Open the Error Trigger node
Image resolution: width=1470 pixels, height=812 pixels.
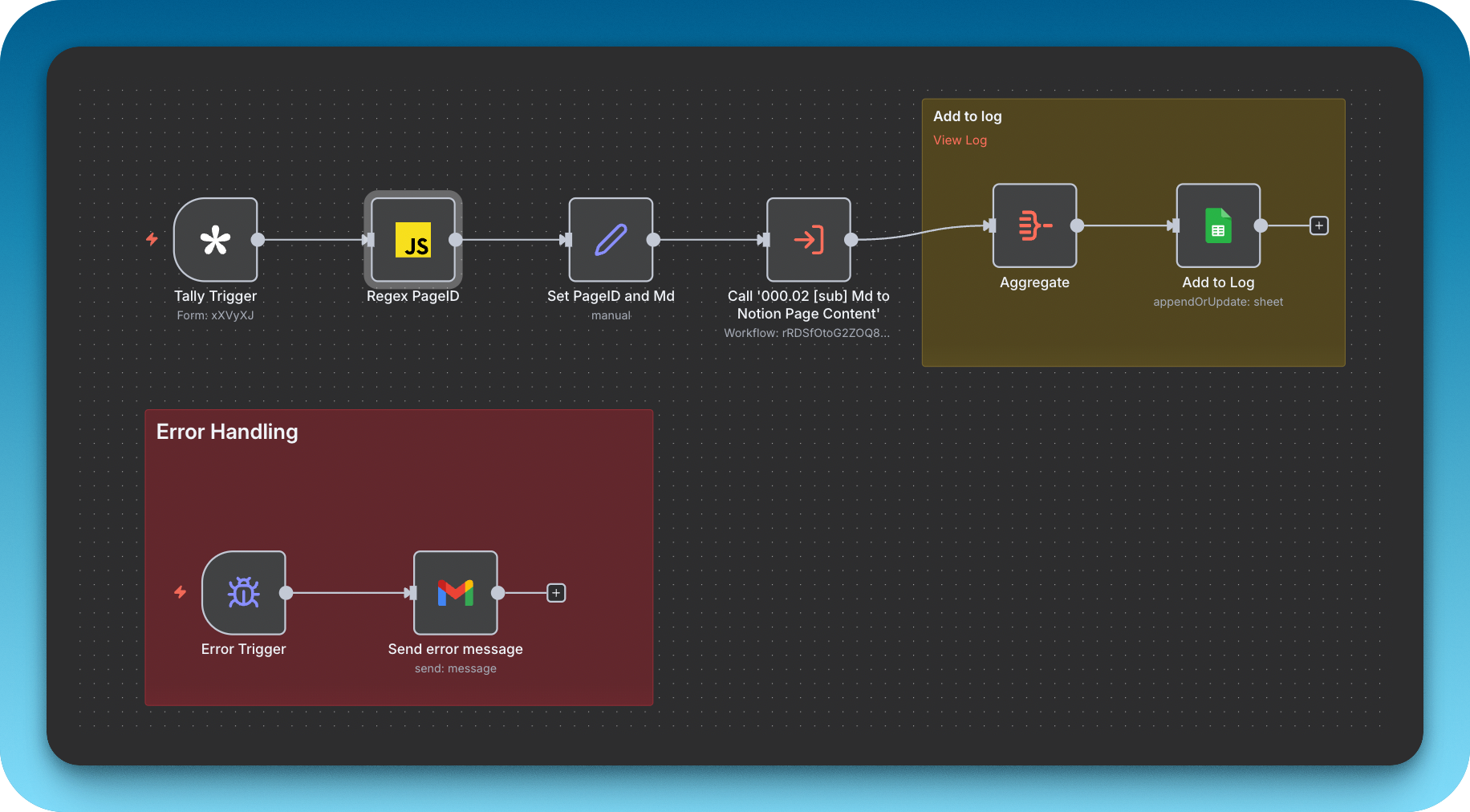pos(244,593)
